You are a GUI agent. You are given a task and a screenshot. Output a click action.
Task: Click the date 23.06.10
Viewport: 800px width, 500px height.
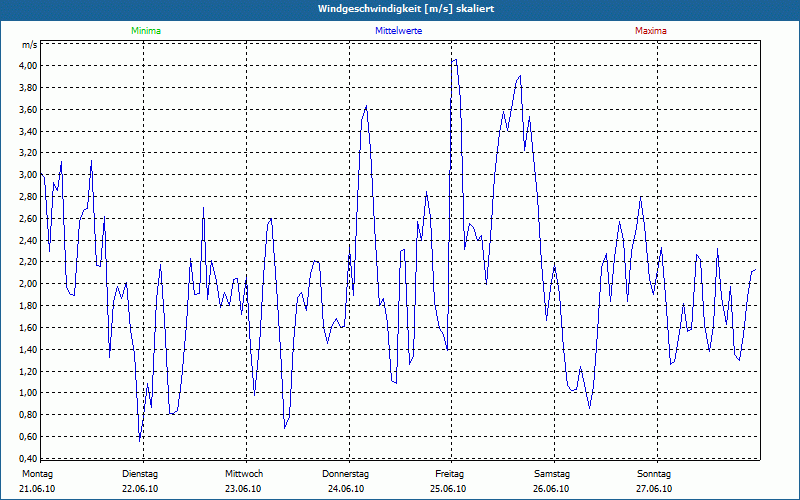243,489
